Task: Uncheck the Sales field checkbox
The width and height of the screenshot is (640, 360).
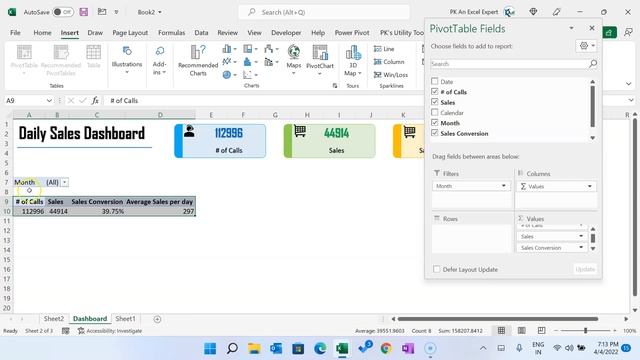Action: point(435,102)
